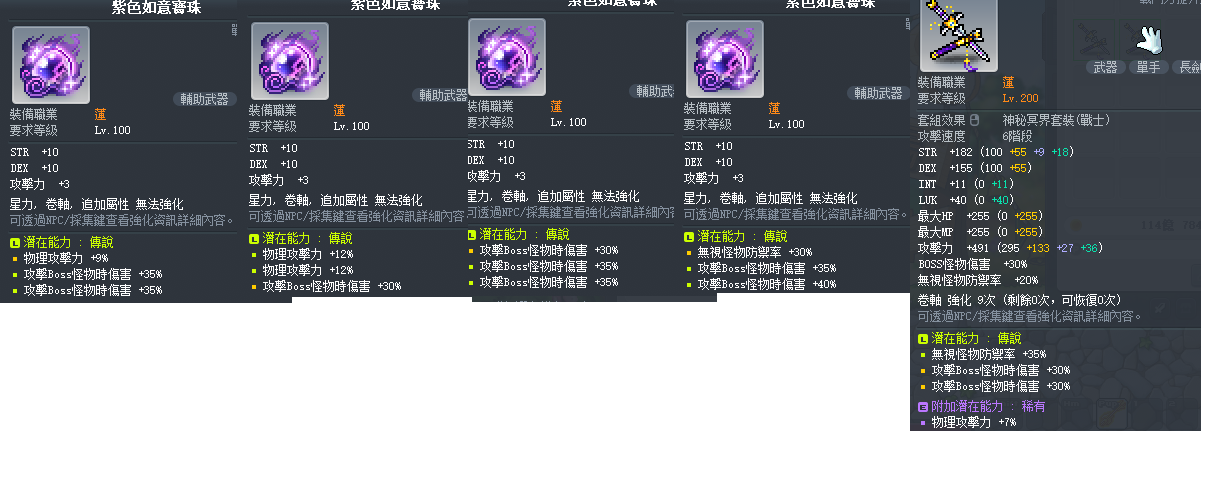1218x483 pixels.
Task: Select the 單手 category tag
Action: click(x=1148, y=67)
